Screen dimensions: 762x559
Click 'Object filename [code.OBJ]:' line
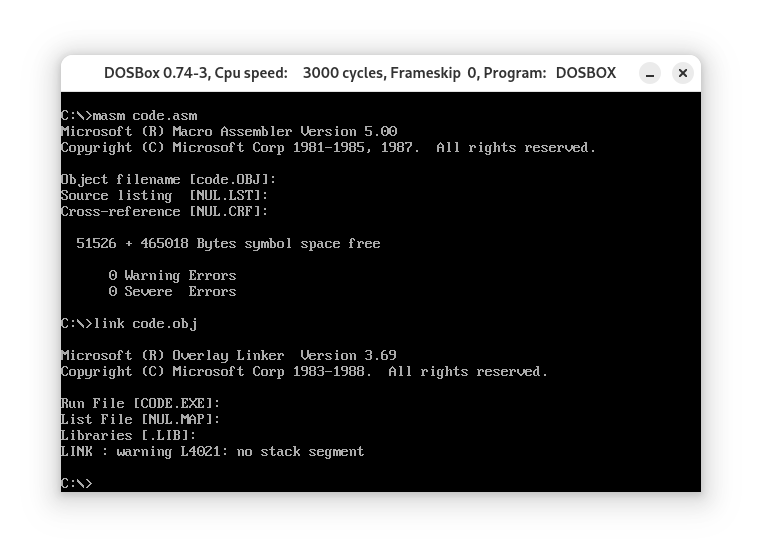(168, 180)
